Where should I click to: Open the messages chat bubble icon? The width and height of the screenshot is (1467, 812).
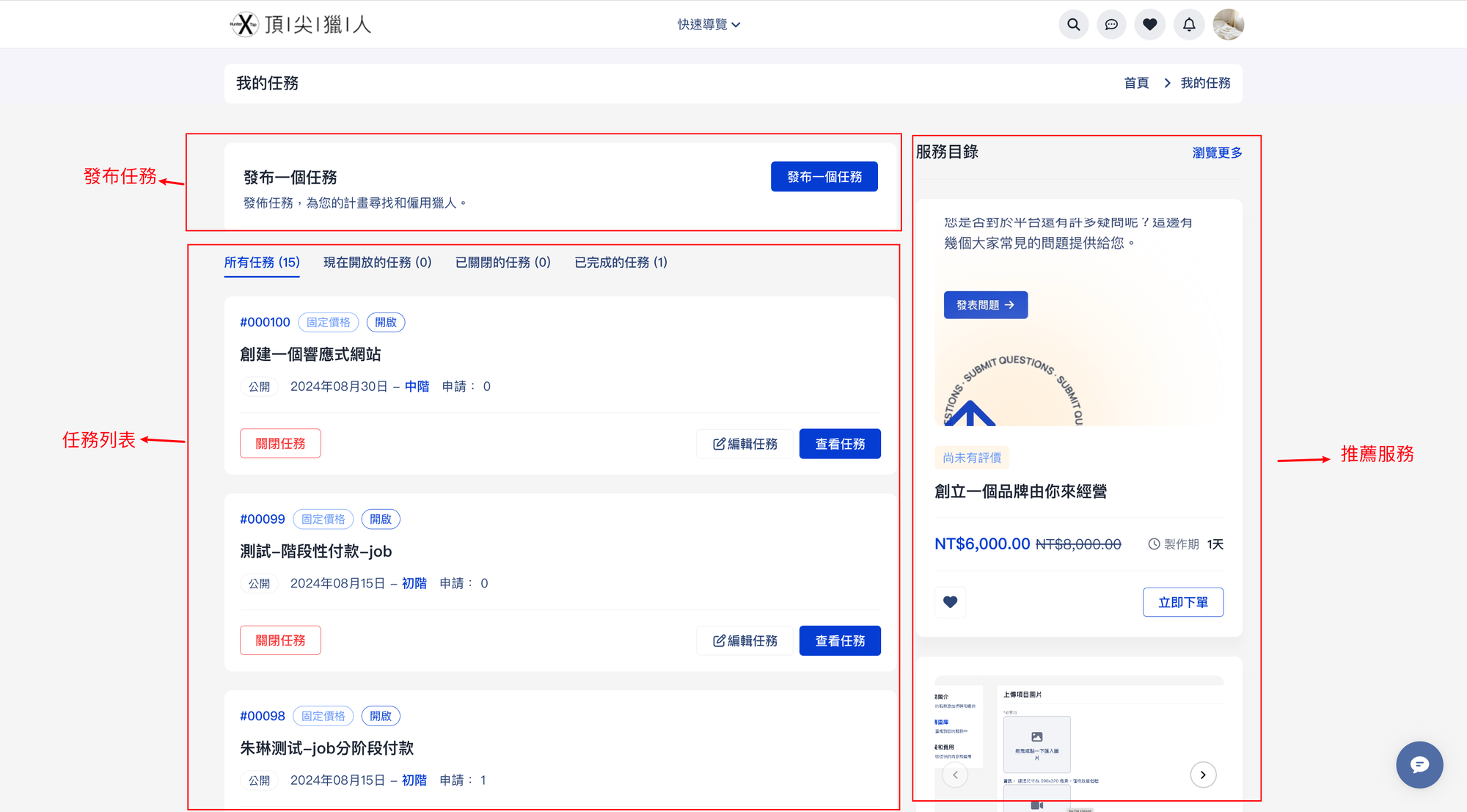click(x=1111, y=24)
